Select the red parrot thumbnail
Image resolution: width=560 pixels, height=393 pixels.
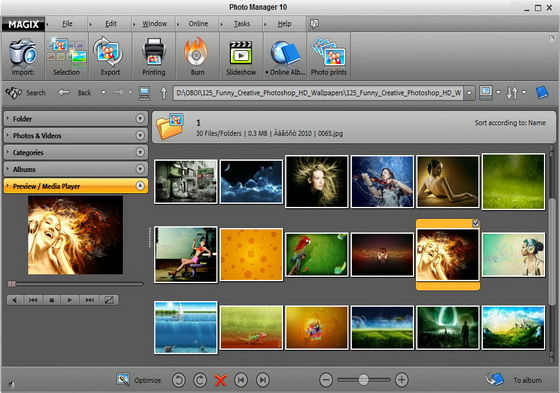pyautogui.click(x=316, y=254)
